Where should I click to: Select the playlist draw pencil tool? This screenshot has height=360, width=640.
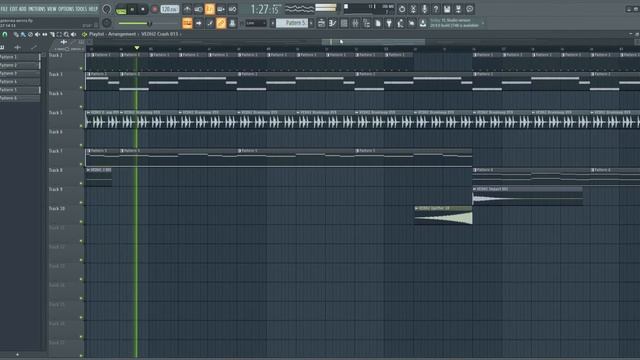(16, 35)
